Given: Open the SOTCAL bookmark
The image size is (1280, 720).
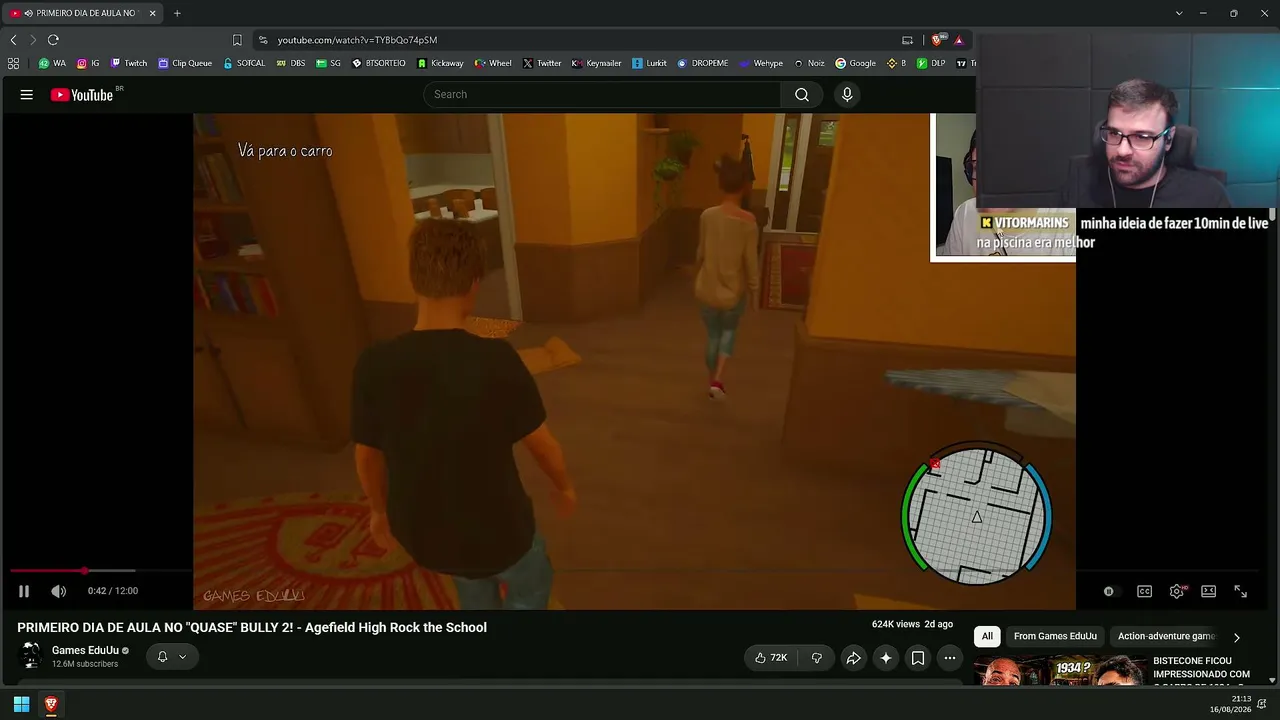Looking at the screenshot, I should (244, 63).
